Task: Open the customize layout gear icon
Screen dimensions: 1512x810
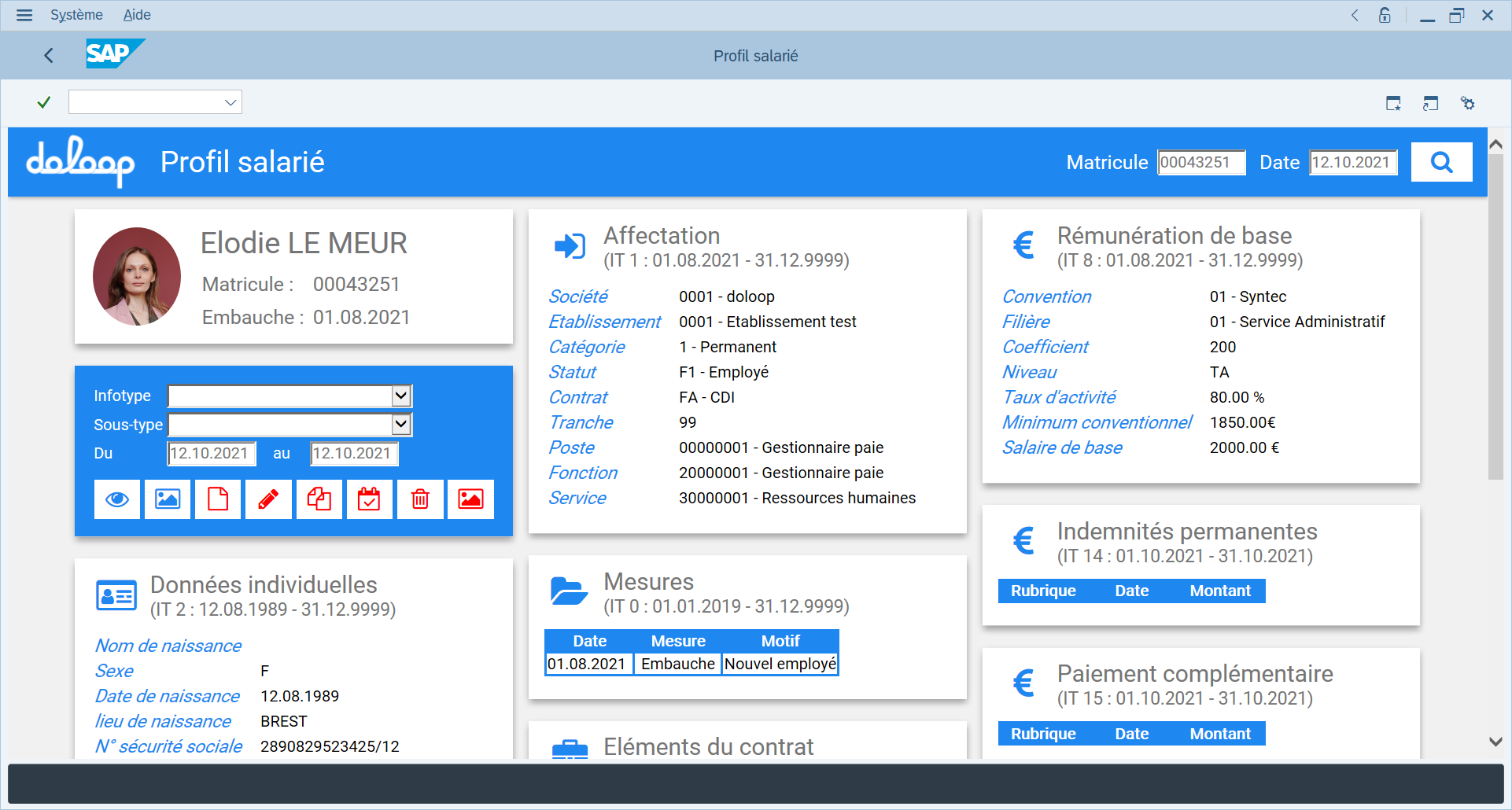Action: [1467, 103]
